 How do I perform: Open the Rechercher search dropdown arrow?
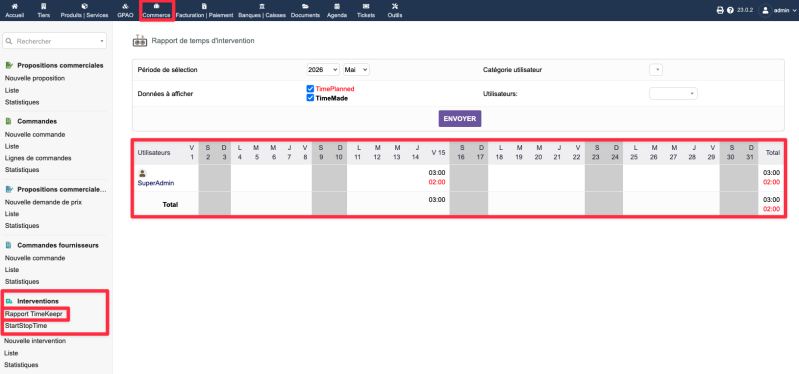(101, 41)
